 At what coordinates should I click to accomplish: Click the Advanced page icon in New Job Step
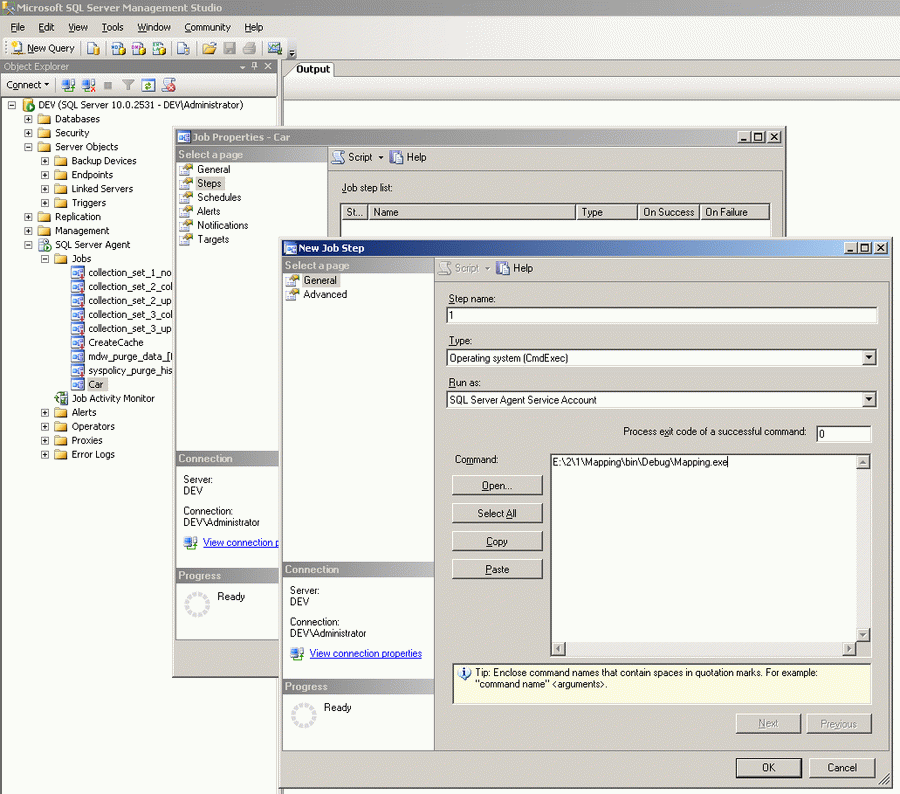coord(293,295)
